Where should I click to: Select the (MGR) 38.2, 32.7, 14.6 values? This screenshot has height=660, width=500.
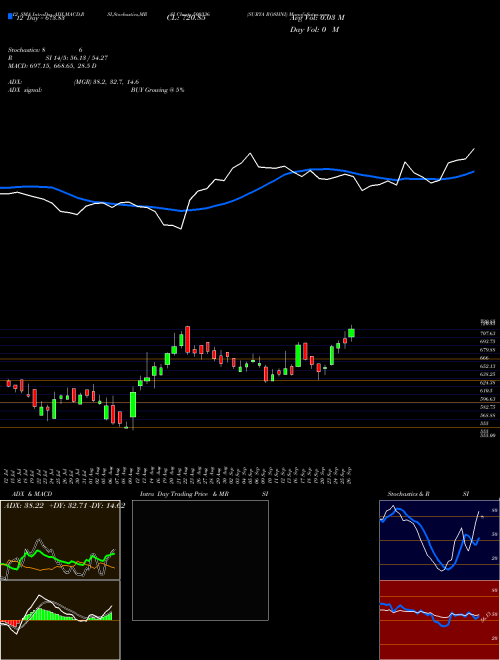coord(106,82)
